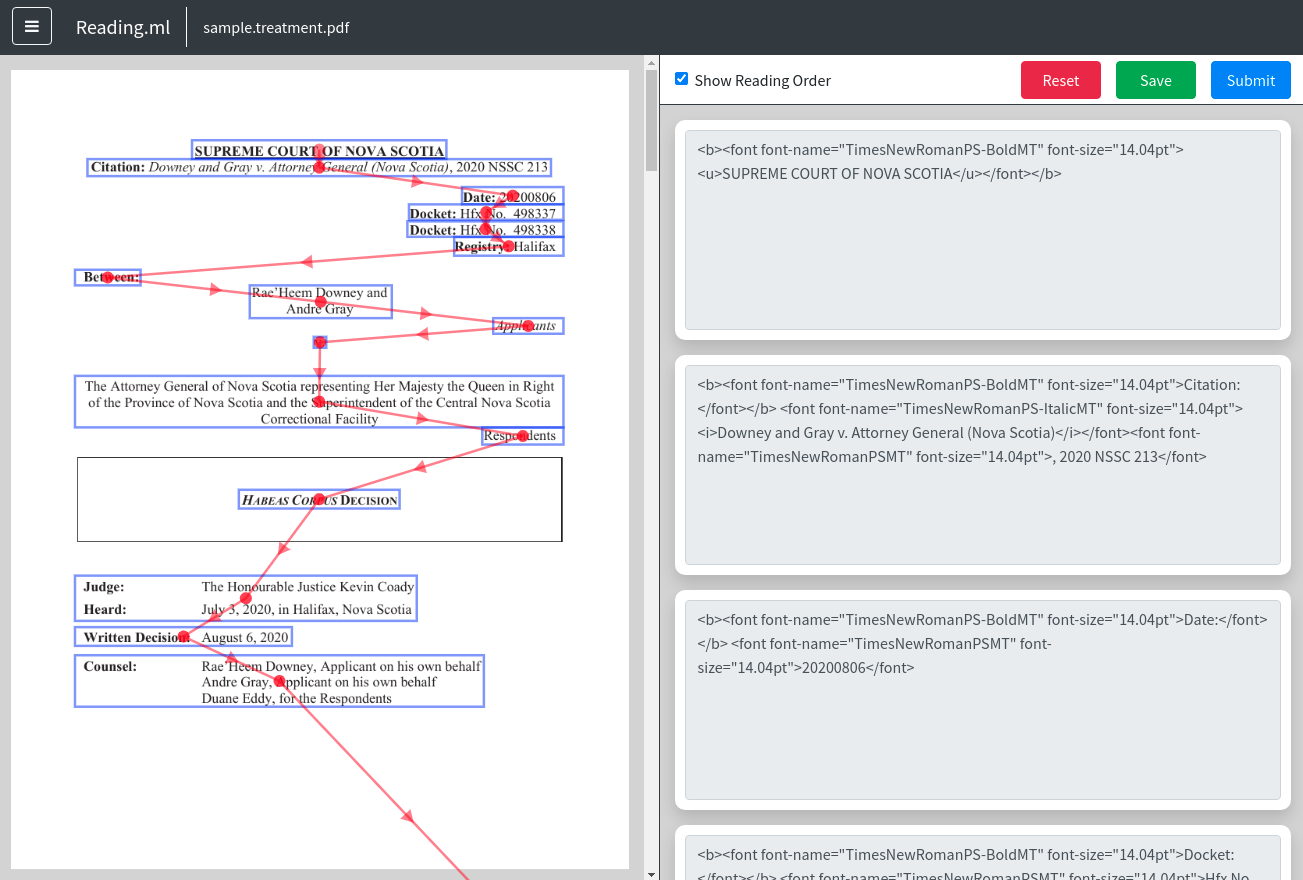This screenshot has height=880, width=1303.
Task: Select the Docket Hfx No. 498337 block
Action: point(486,213)
